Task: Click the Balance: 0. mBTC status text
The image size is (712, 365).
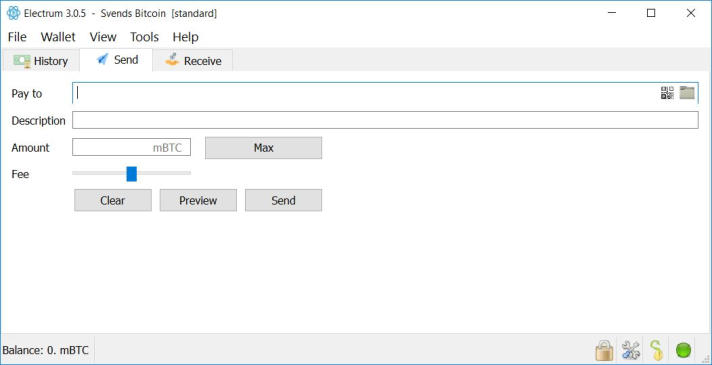Action: pos(45,350)
